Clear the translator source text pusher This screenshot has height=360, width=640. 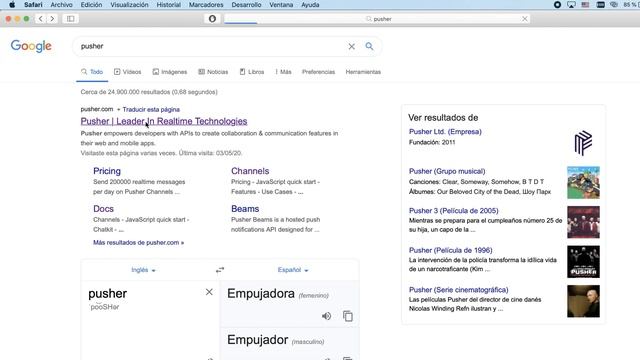click(209, 292)
